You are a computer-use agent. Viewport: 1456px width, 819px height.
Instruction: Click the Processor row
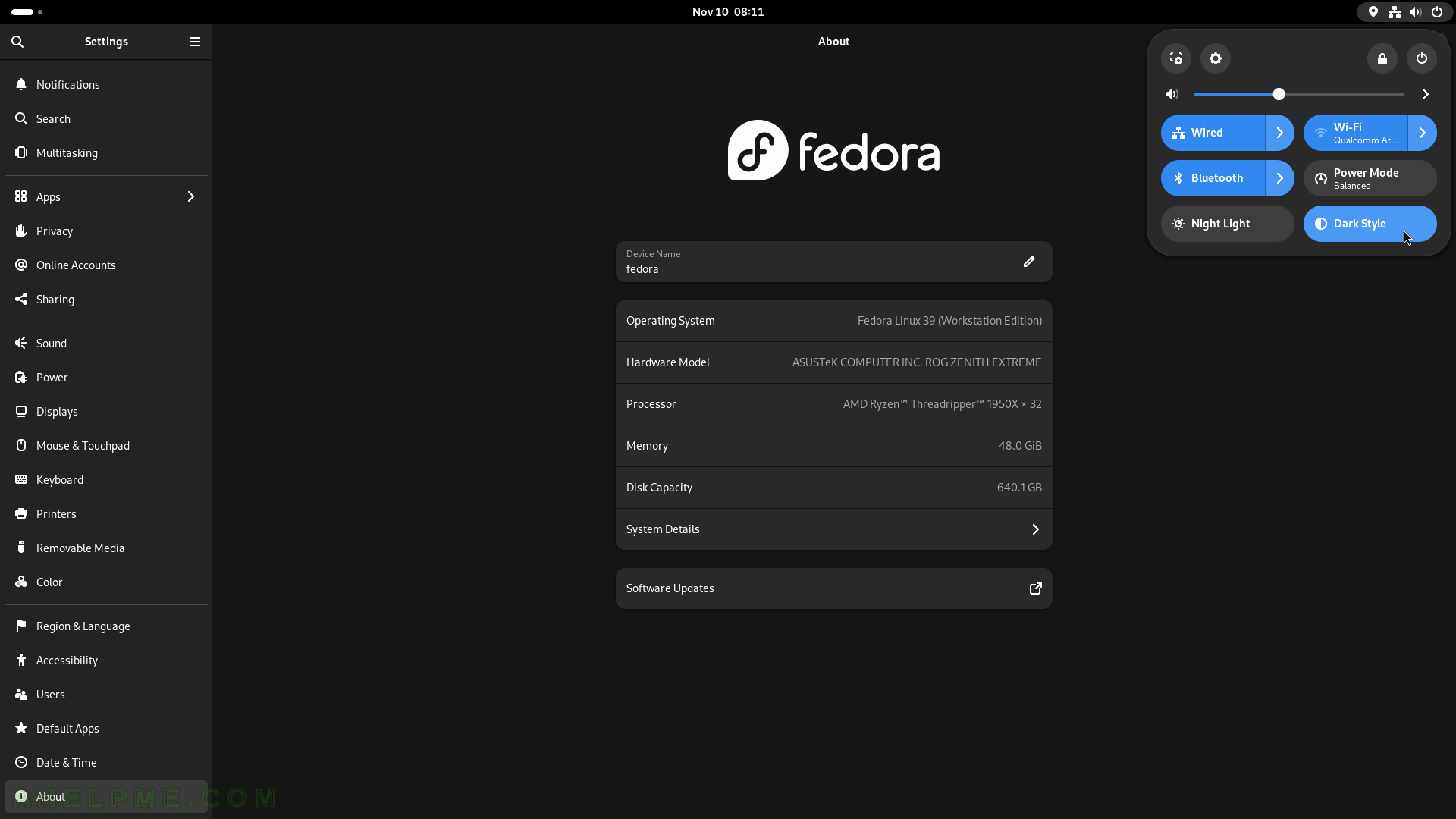[834, 404]
